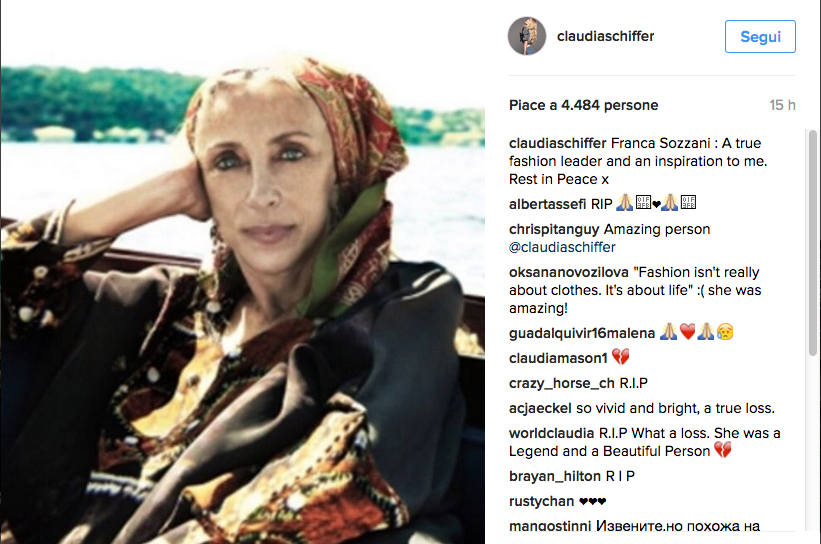The image size is (821, 544).
Task: Open oksananovozilova commenter profile
Action: pos(569,272)
